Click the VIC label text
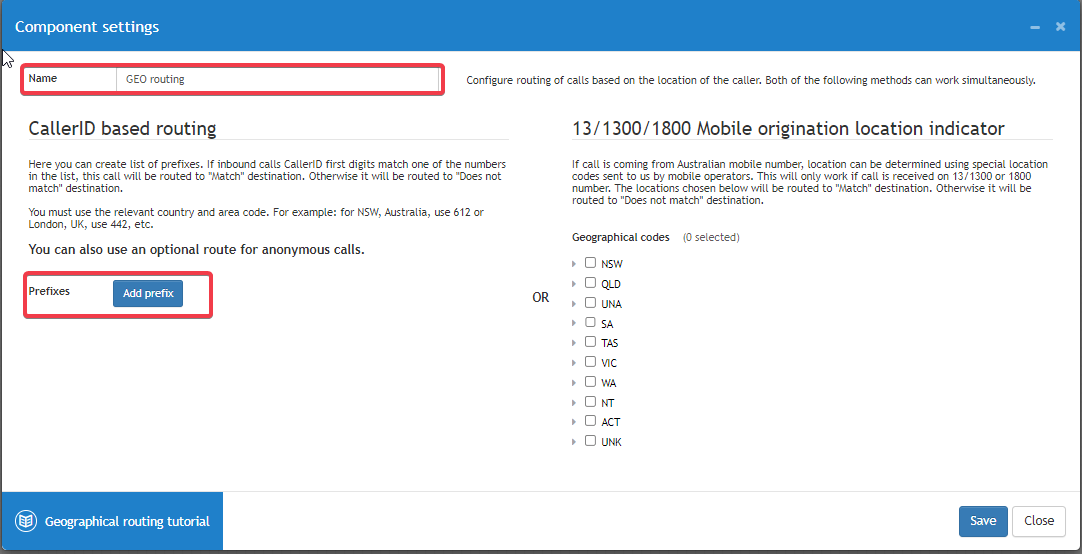1082x554 pixels. point(609,364)
